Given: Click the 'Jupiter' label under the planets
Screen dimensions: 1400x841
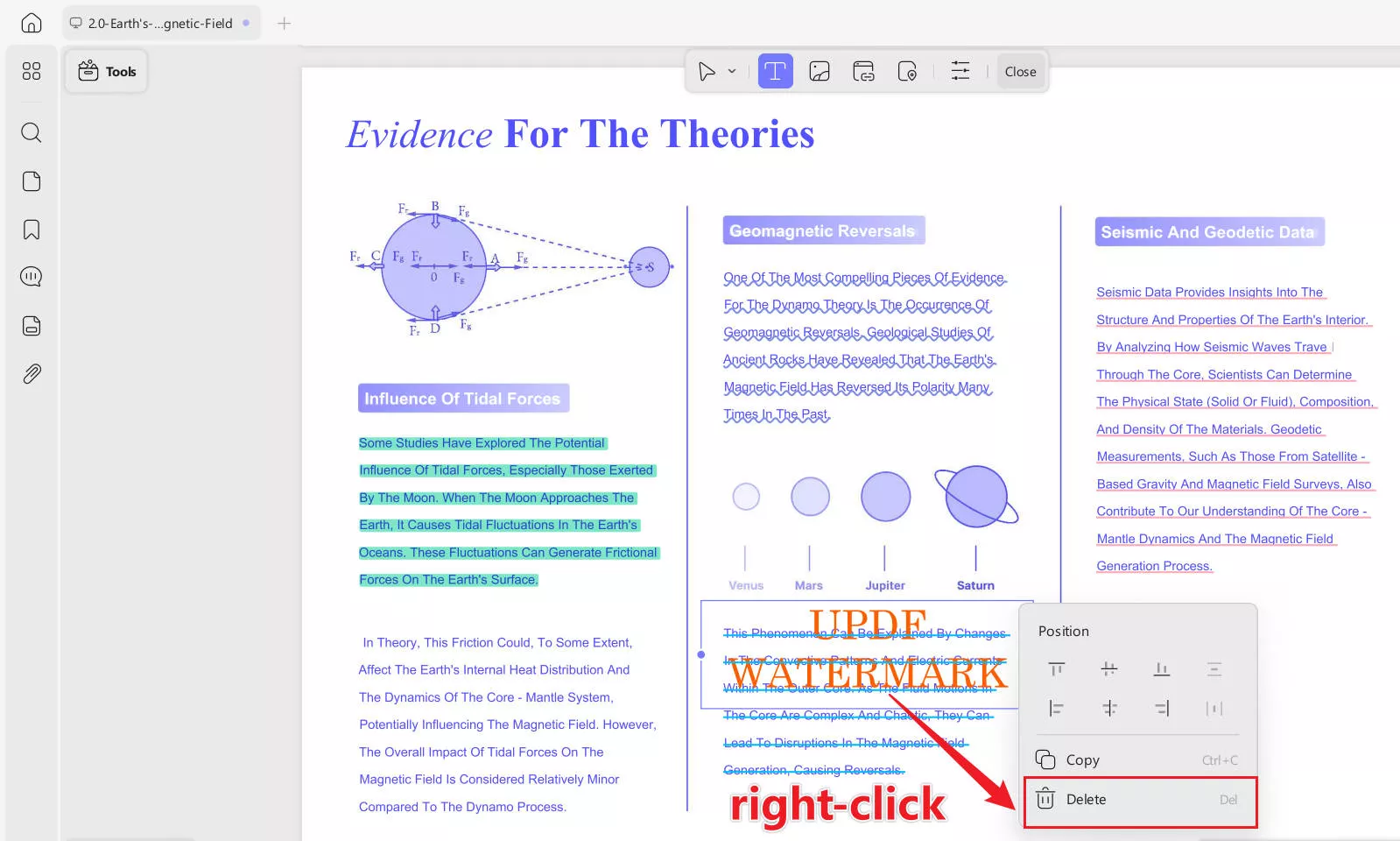Looking at the screenshot, I should point(885,585).
